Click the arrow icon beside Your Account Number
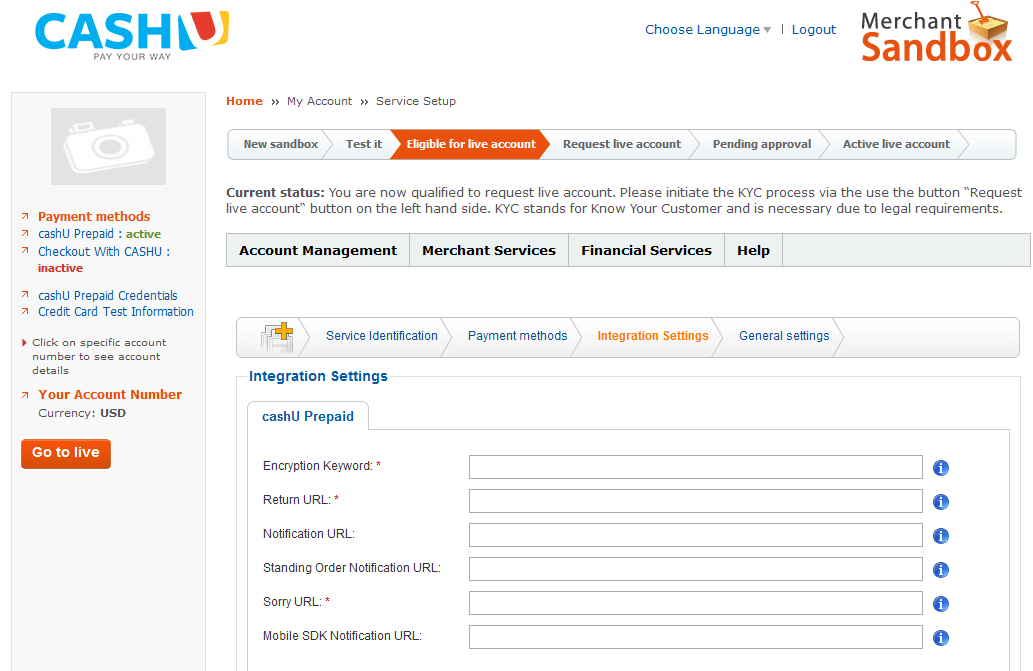Screen dimensions: 1033x671 pos(25,394)
